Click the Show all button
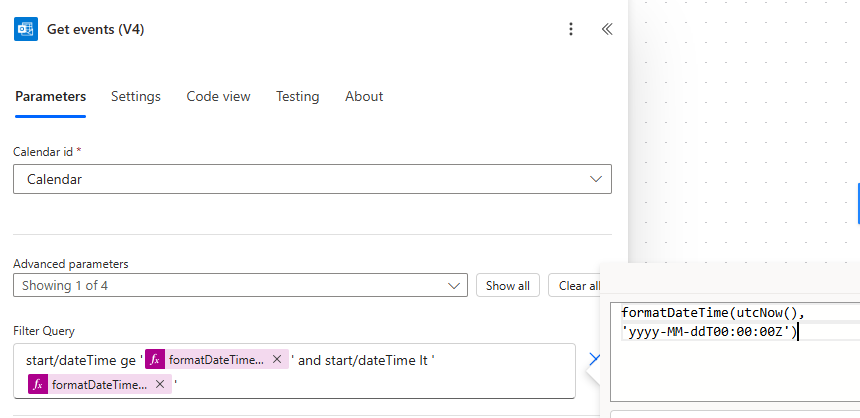This screenshot has height=418, width=860. click(x=508, y=285)
